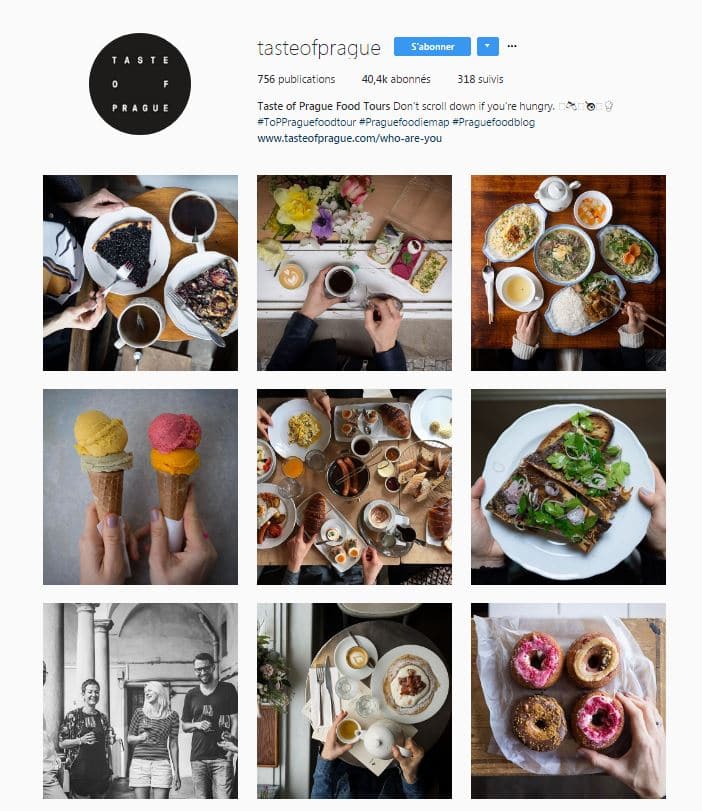Open the black and white group photo
The width and height of the screenshot is (702, 811).
tap(140, 701)
